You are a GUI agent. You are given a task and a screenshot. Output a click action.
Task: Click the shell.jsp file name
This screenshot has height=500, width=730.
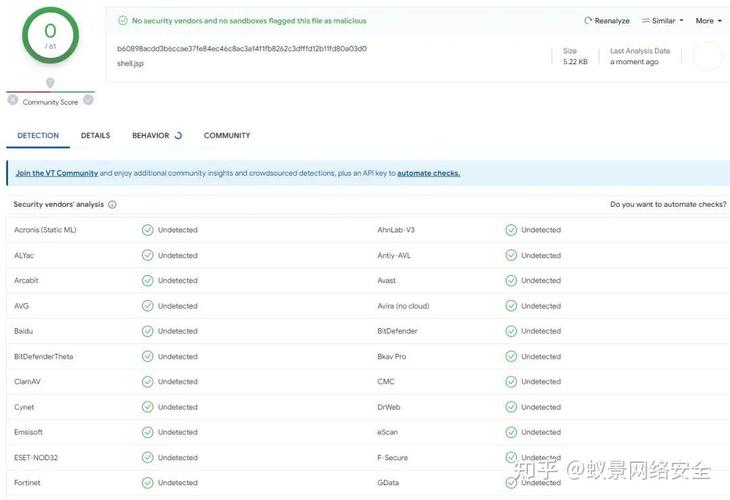click(130, 63)
